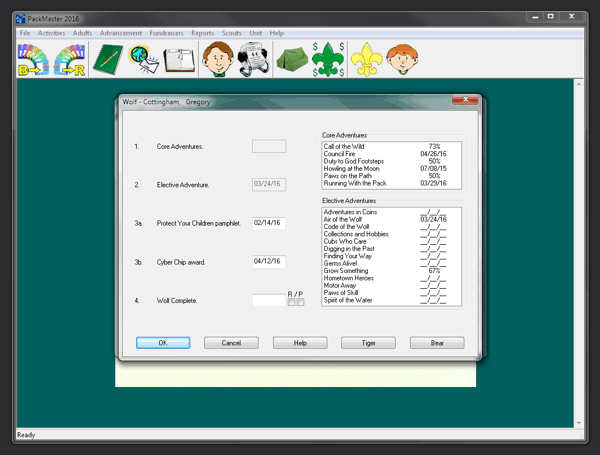Select Paws of Skill elective
This screenshot has height=455, width=600.
pyautogui.click(x=391, y=293)
